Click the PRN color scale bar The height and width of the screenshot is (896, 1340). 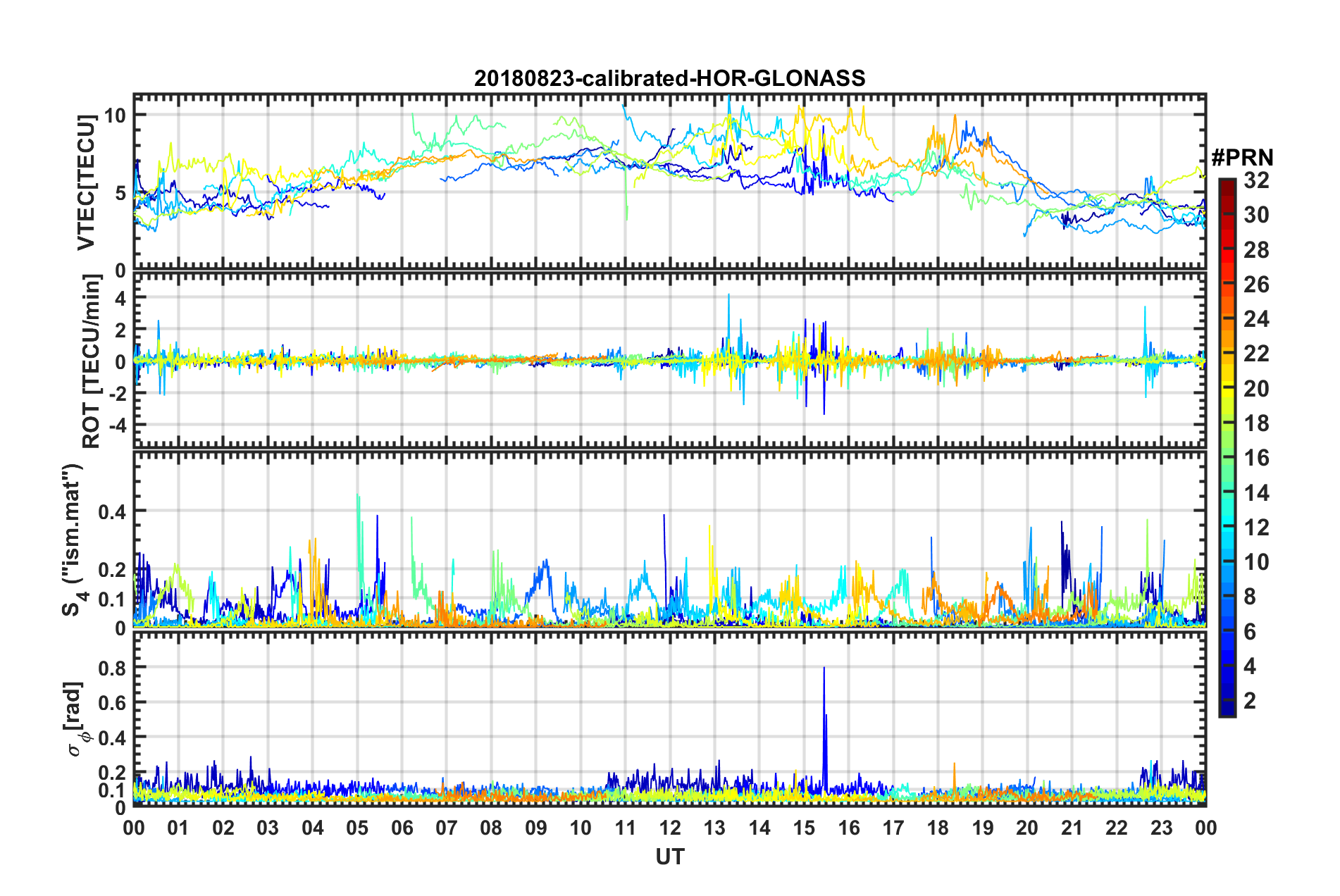click(x=1227, y=448)
